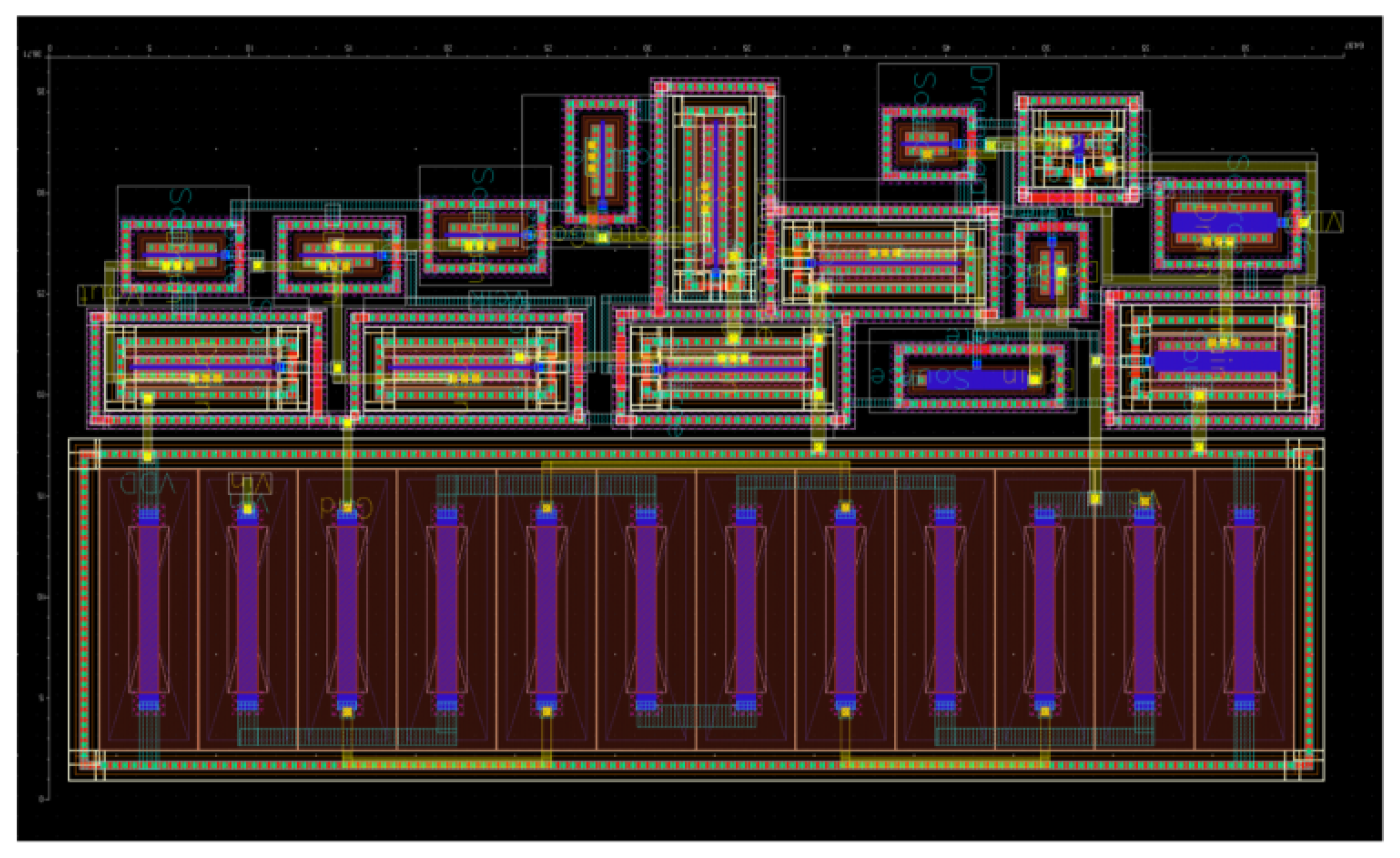Click yellow via on guard ring above first resistor

point(148,456)
